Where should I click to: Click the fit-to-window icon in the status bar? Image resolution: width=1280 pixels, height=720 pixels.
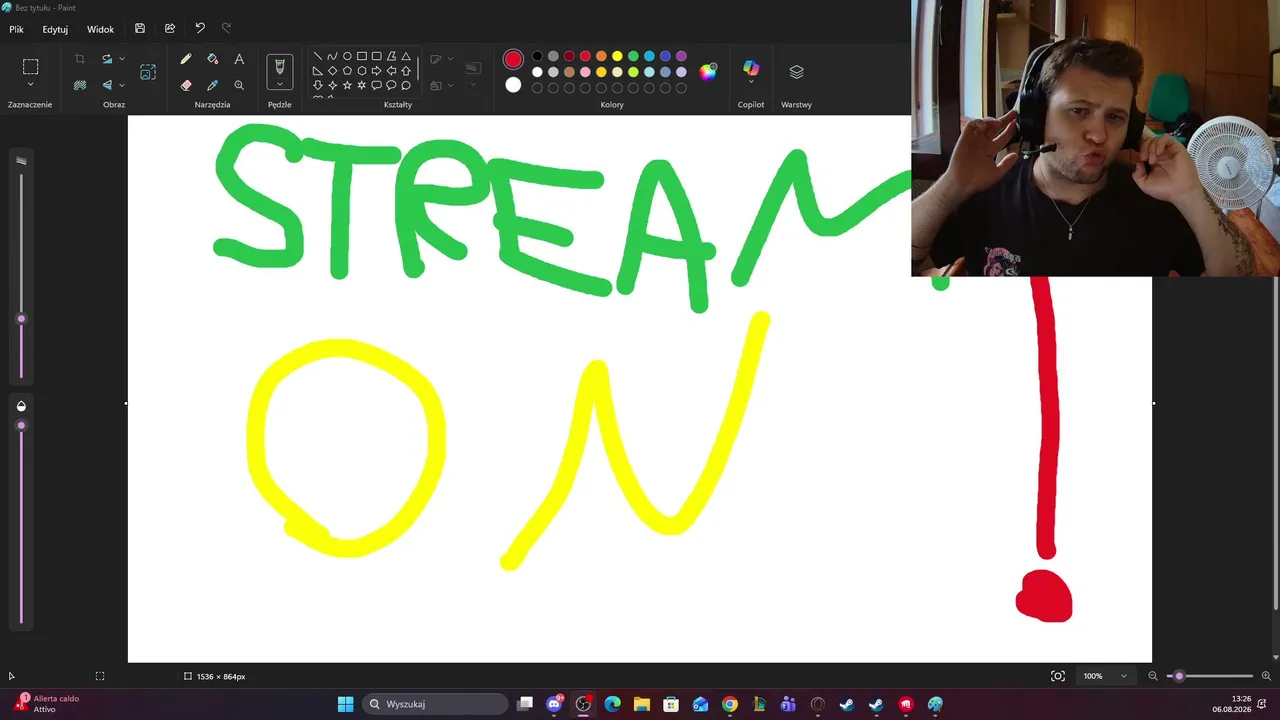[1058, 676]
